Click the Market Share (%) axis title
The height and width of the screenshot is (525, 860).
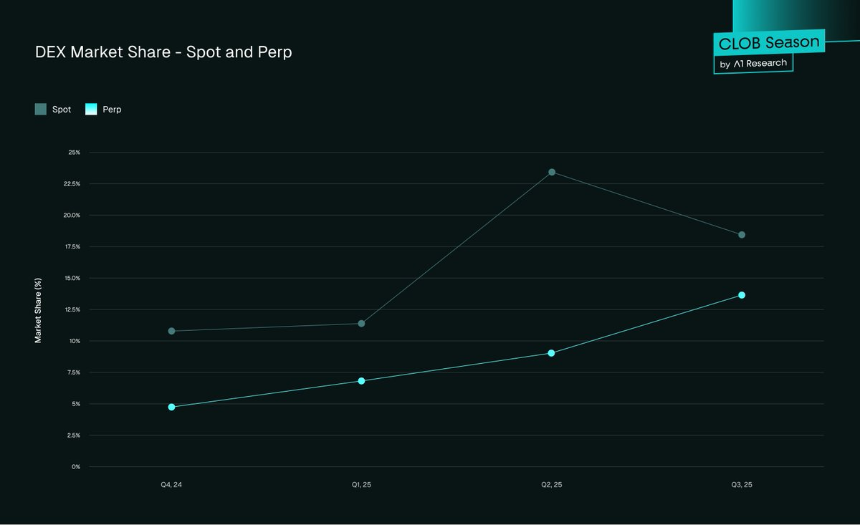(x=38, y=311)
